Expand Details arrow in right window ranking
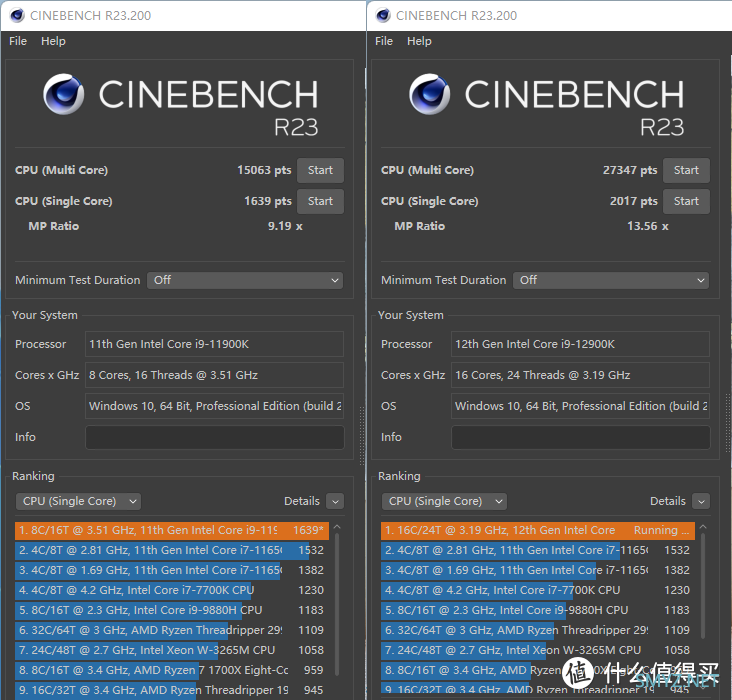 point(701,501)
